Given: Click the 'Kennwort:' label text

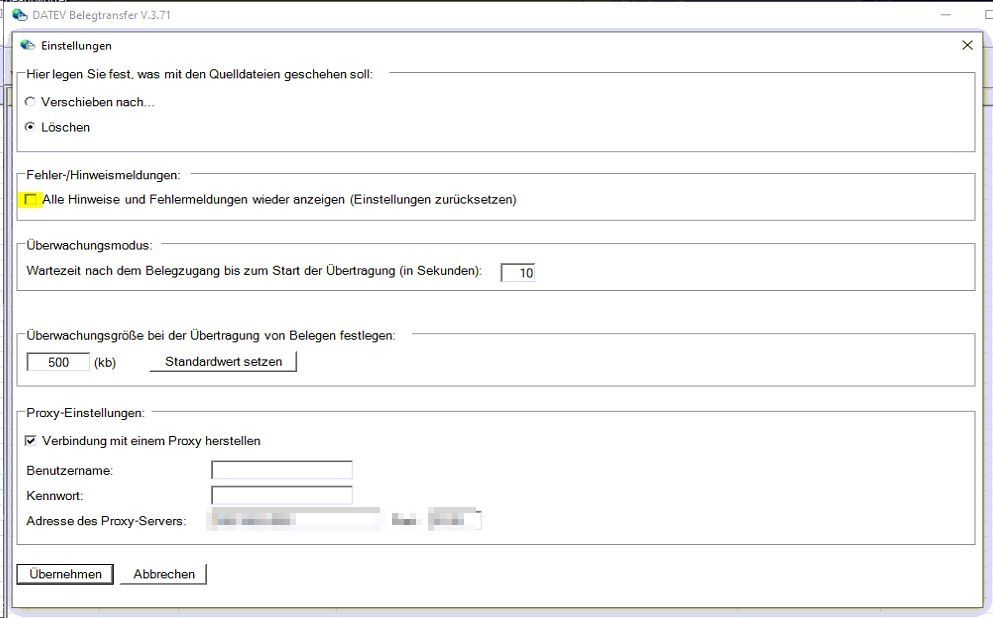Looking at the screenshot, I should coord(55,496).
